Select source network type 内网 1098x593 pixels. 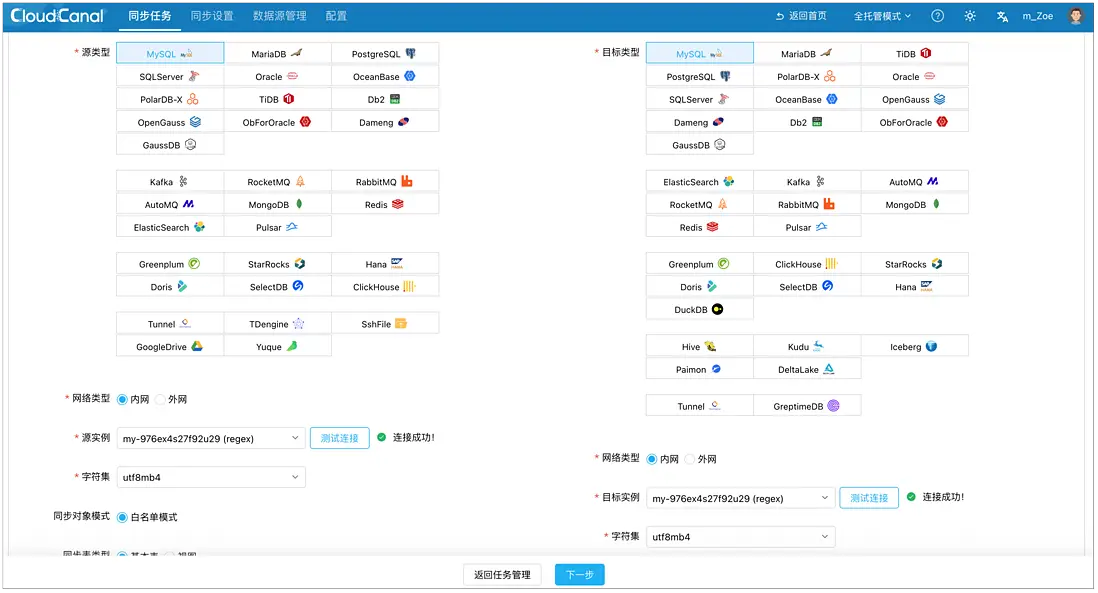point(123,399)
